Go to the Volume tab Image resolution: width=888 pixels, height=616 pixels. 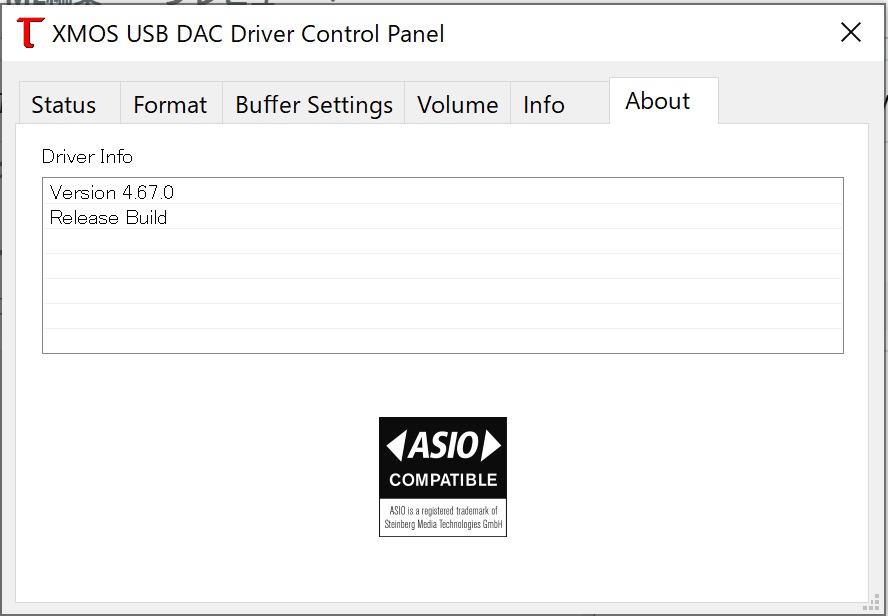(457, 104)
